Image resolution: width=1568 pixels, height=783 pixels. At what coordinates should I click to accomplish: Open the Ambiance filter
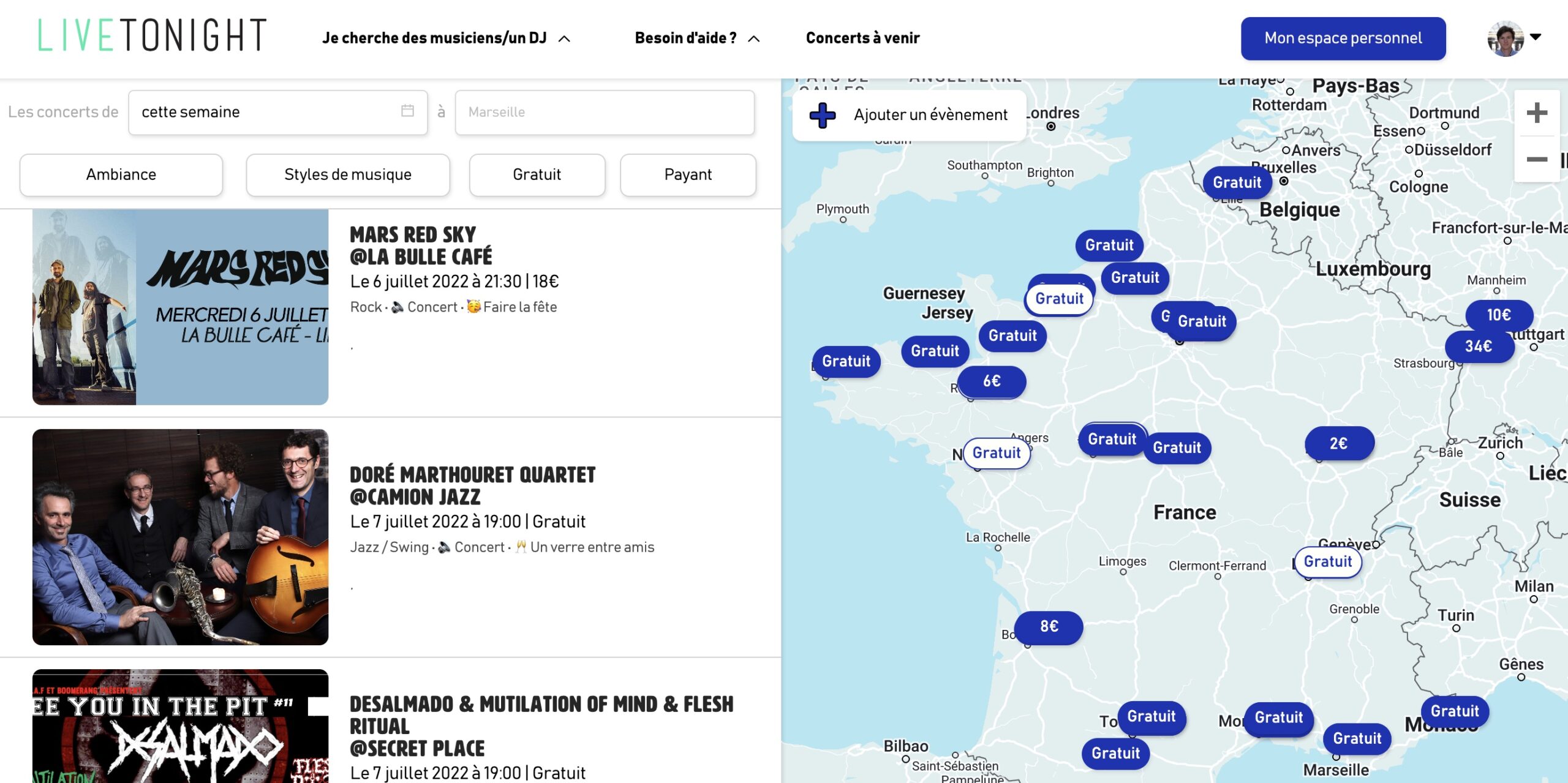(121, 174)
